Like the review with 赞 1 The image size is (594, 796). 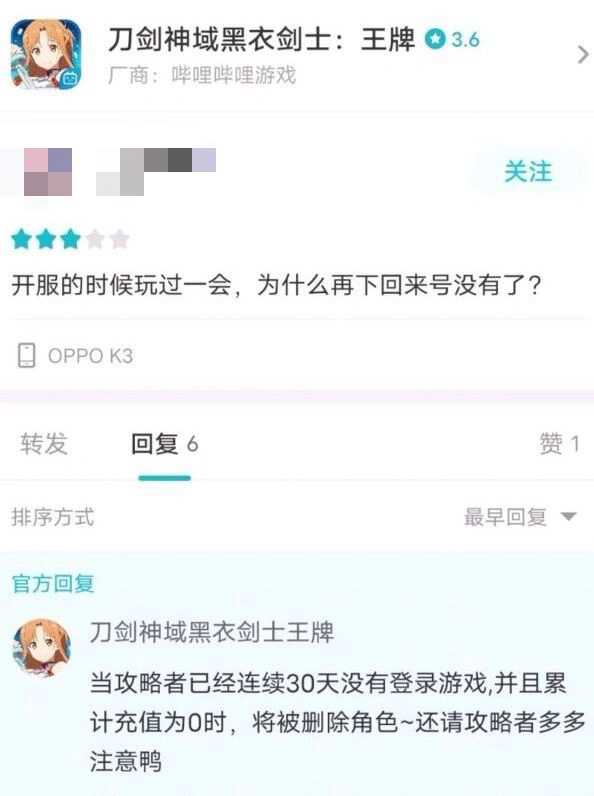559,444
